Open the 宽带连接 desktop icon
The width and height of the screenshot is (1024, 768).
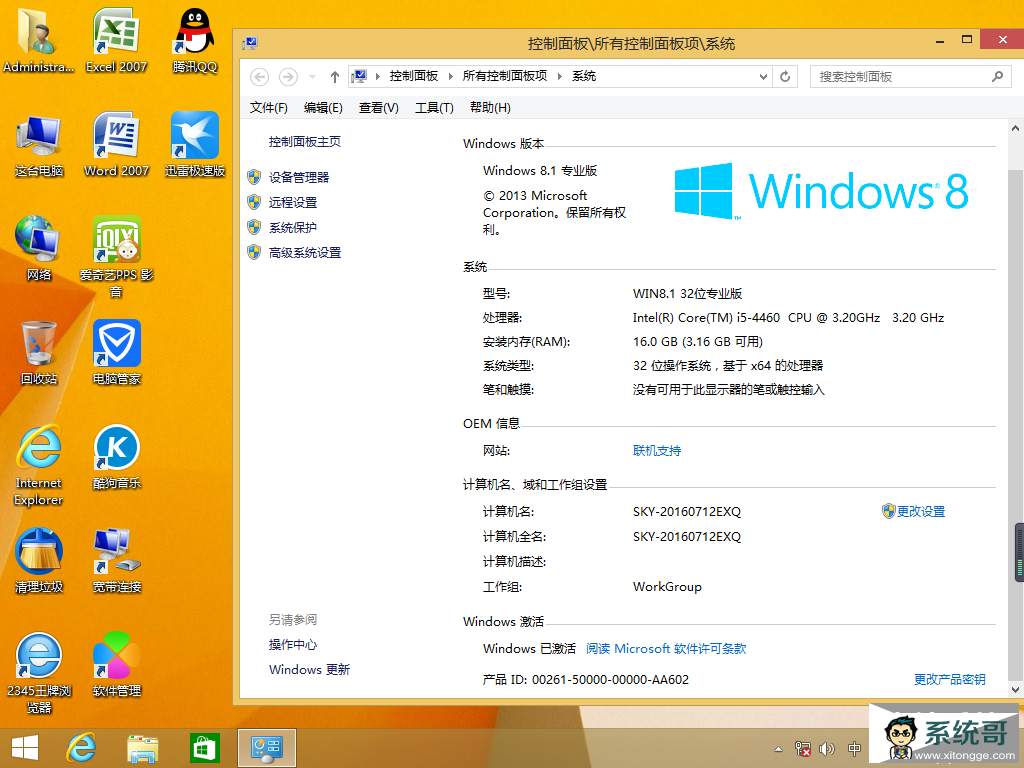[116, 561]
